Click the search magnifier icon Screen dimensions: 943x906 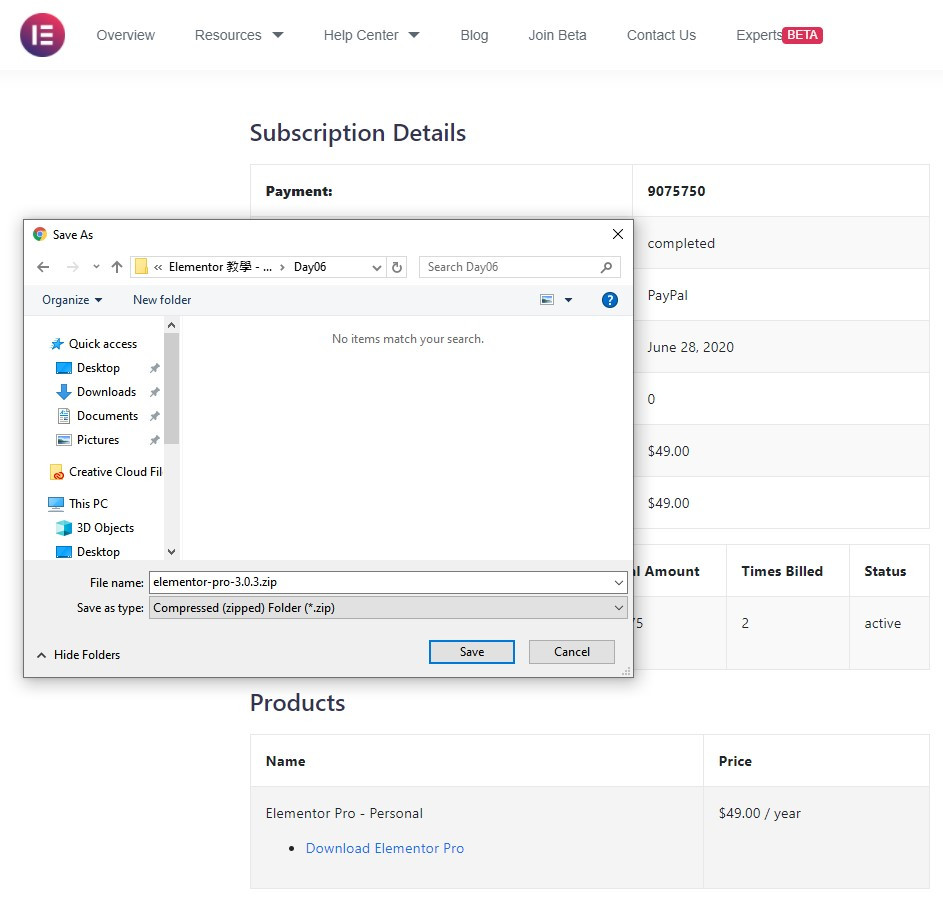coord(606,267)
